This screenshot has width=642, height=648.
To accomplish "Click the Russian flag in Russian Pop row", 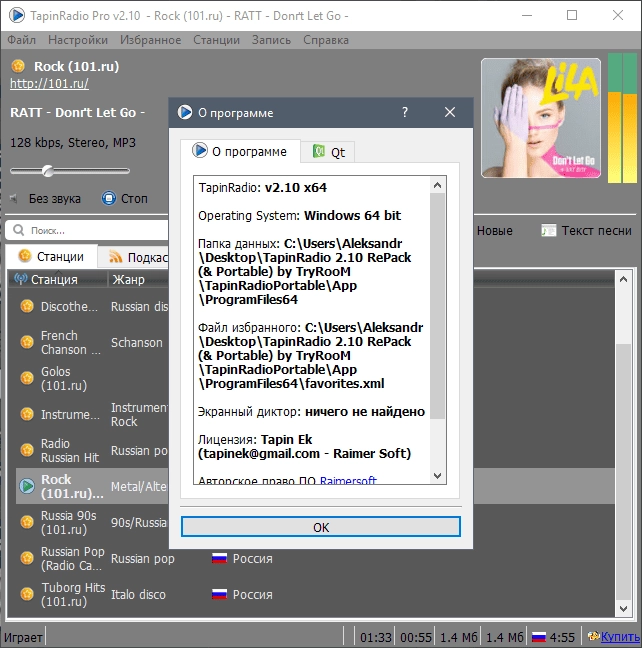I will [x=219, y=558].
